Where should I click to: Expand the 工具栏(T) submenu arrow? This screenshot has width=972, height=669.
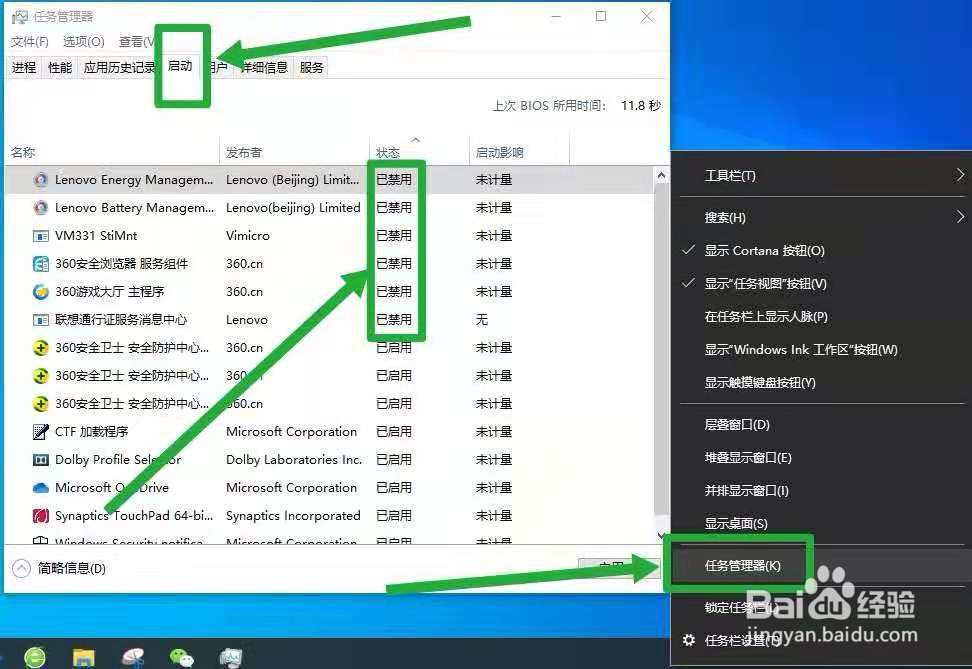click(960, 175)
